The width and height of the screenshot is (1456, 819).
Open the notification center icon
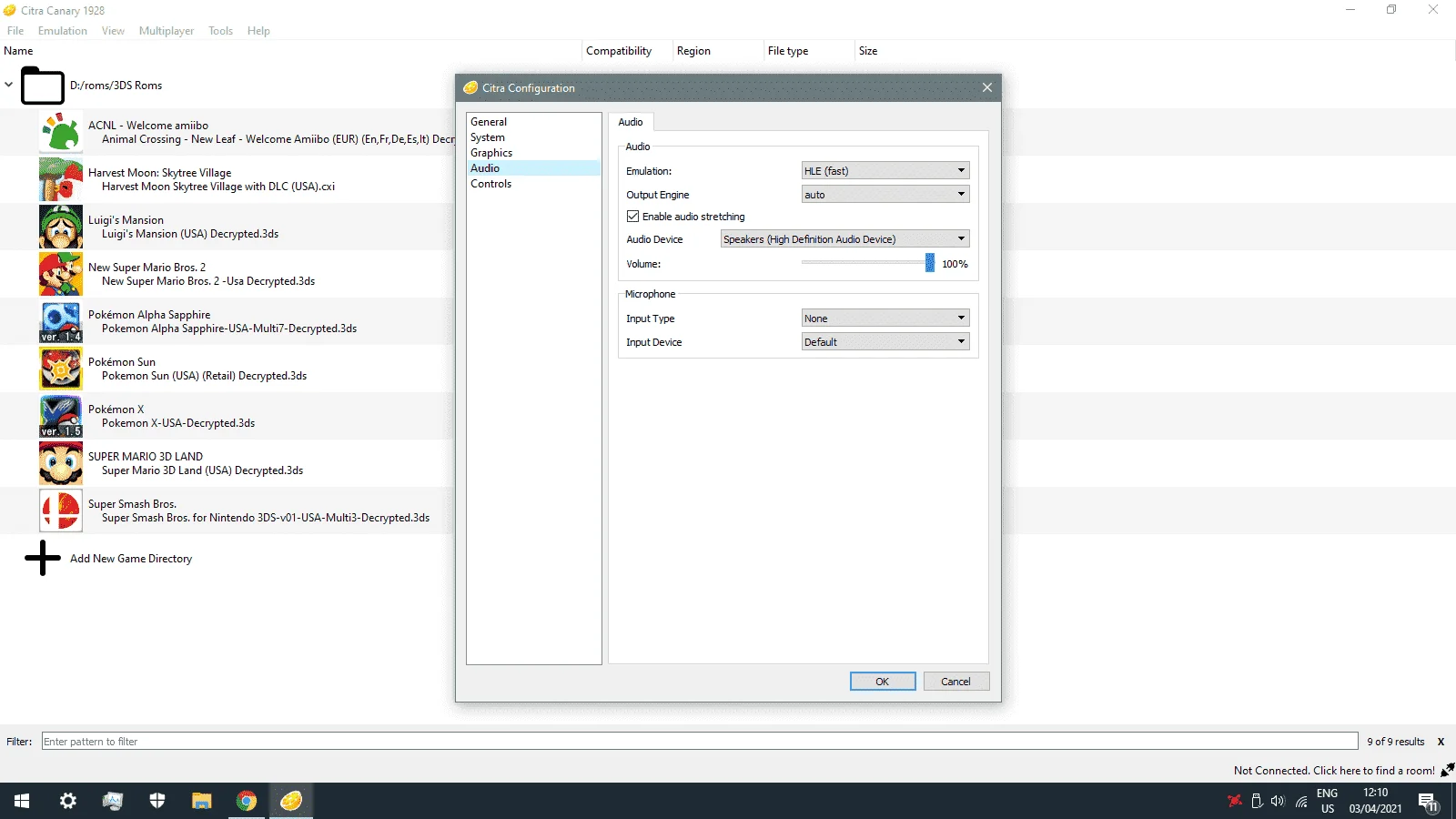(1428, 802)
